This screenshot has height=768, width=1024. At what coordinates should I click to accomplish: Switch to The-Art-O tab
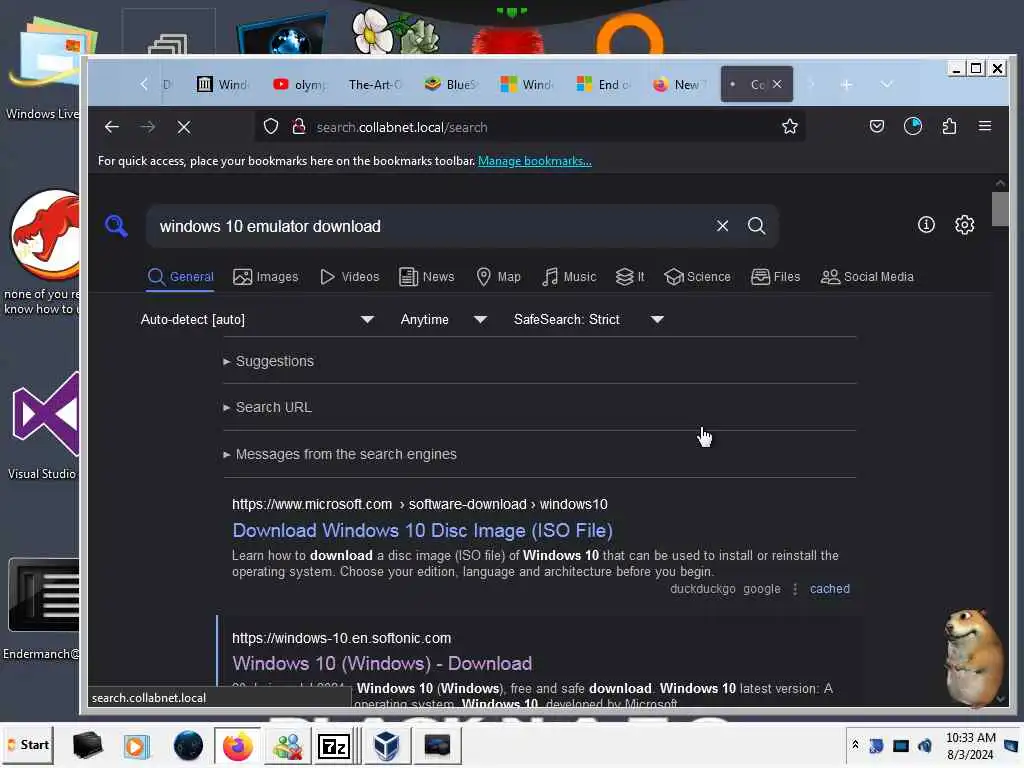(376, 84)
